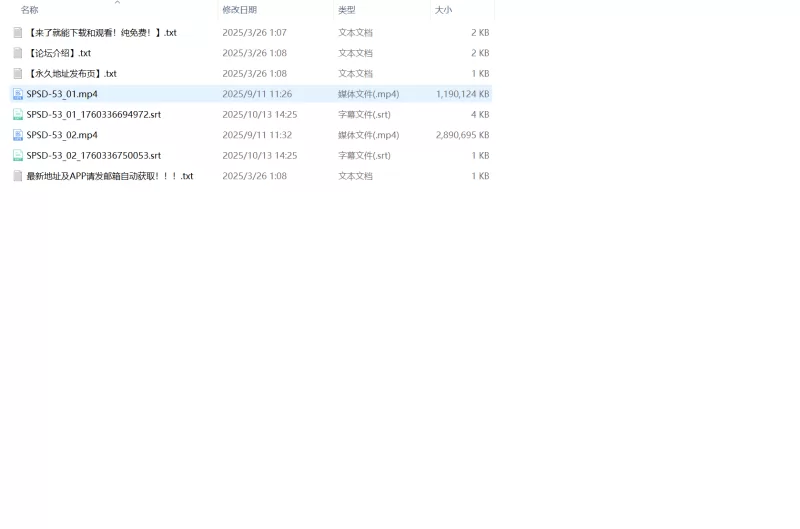Click the video icon of SPSD-53_01.mp4
Image resolution: width=800 pixels, height=529 pixels.
point(17,94)
